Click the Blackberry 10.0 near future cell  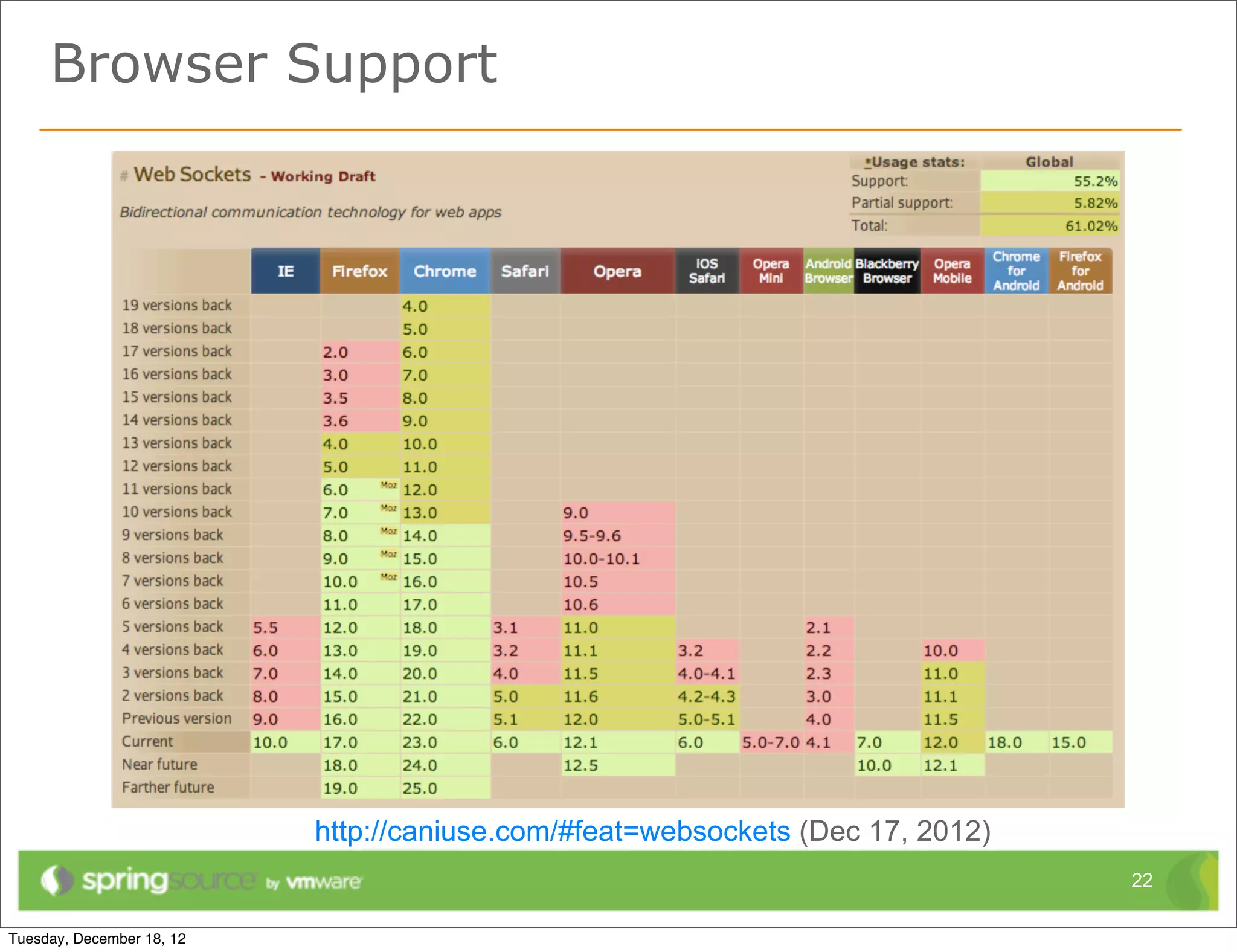[x=888, y=765]
